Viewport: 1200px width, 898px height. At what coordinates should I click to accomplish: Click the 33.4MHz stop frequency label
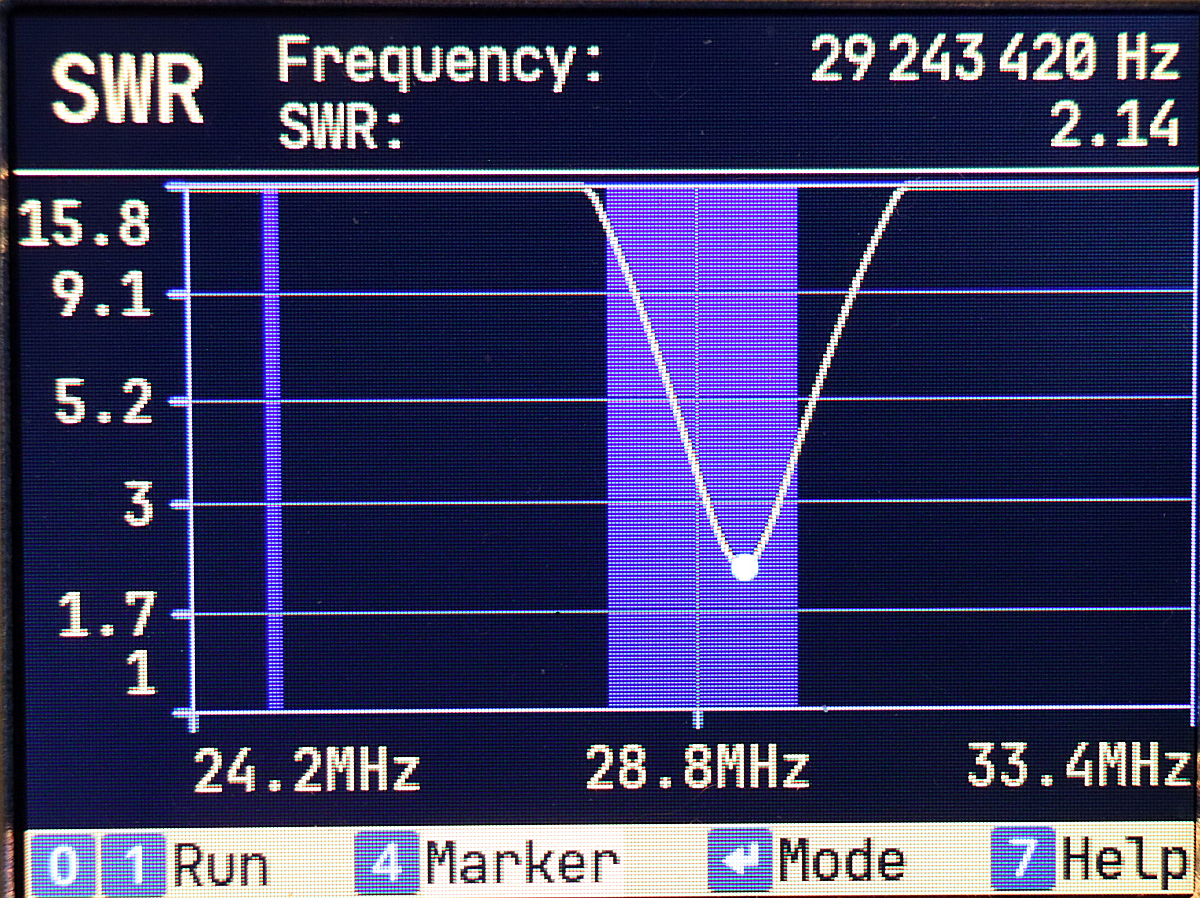(1078, 769)
